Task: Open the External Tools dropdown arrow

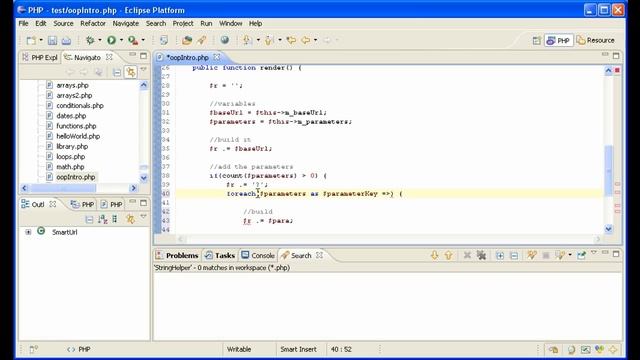Action: click(143, 40)
